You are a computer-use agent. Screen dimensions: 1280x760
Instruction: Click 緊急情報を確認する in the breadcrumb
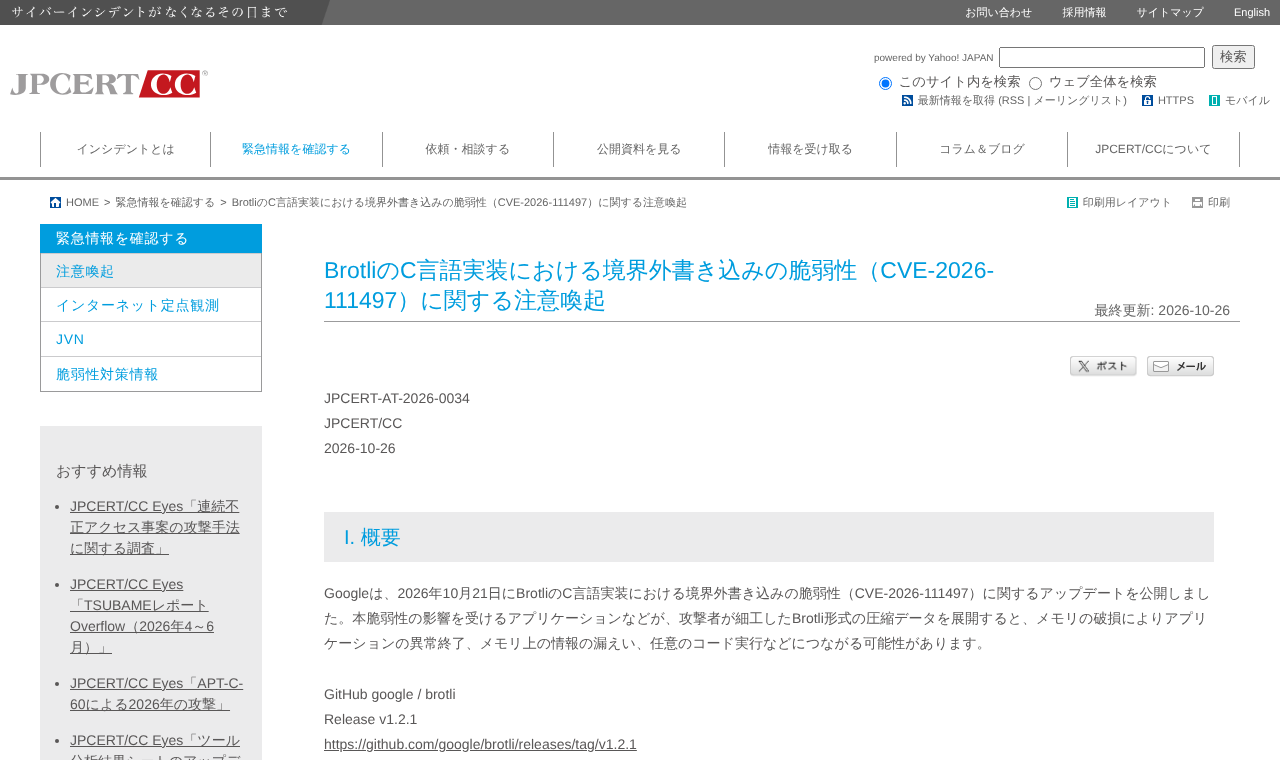tap(165, 202)
